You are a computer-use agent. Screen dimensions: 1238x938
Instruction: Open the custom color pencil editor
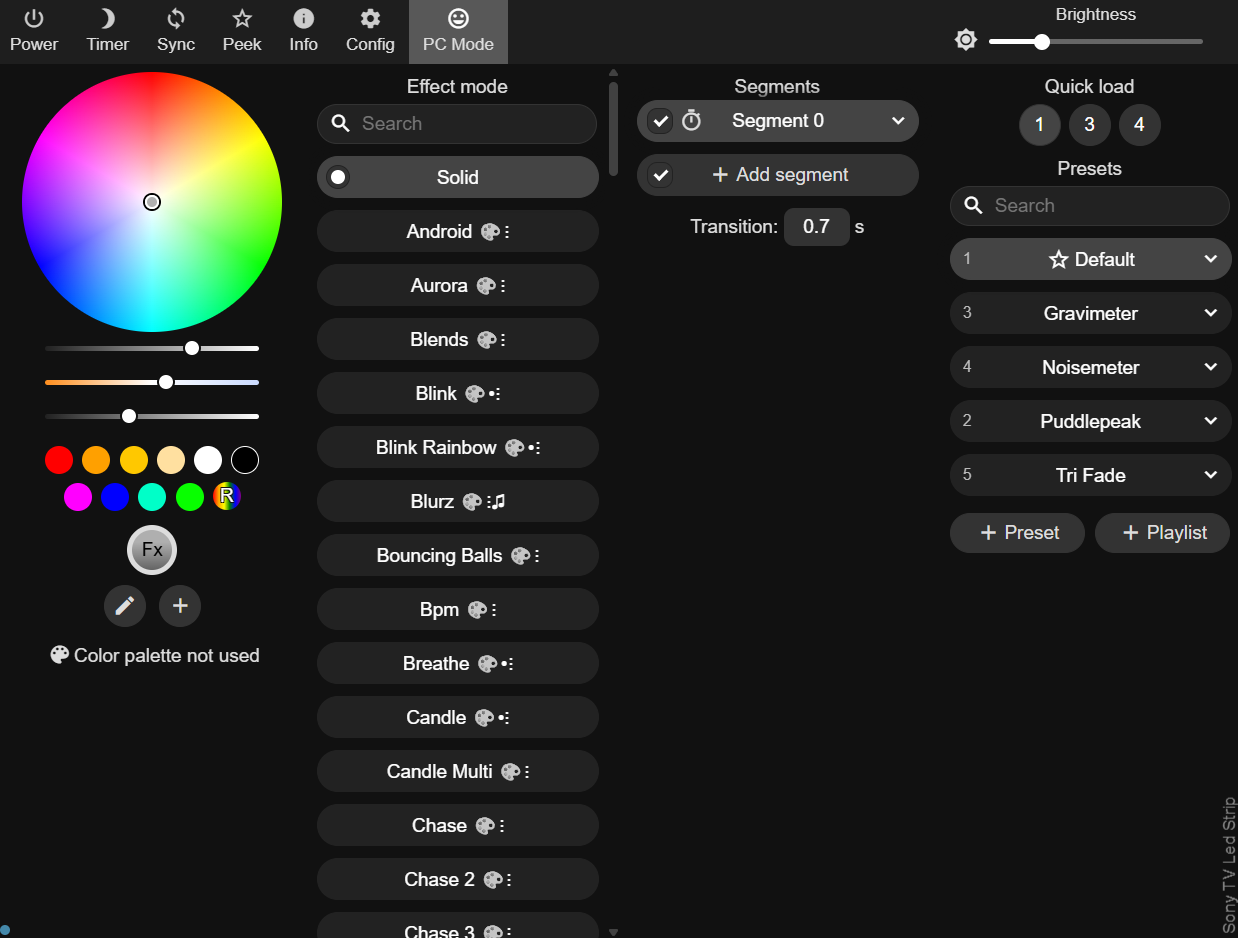click(x=124, y=605)
